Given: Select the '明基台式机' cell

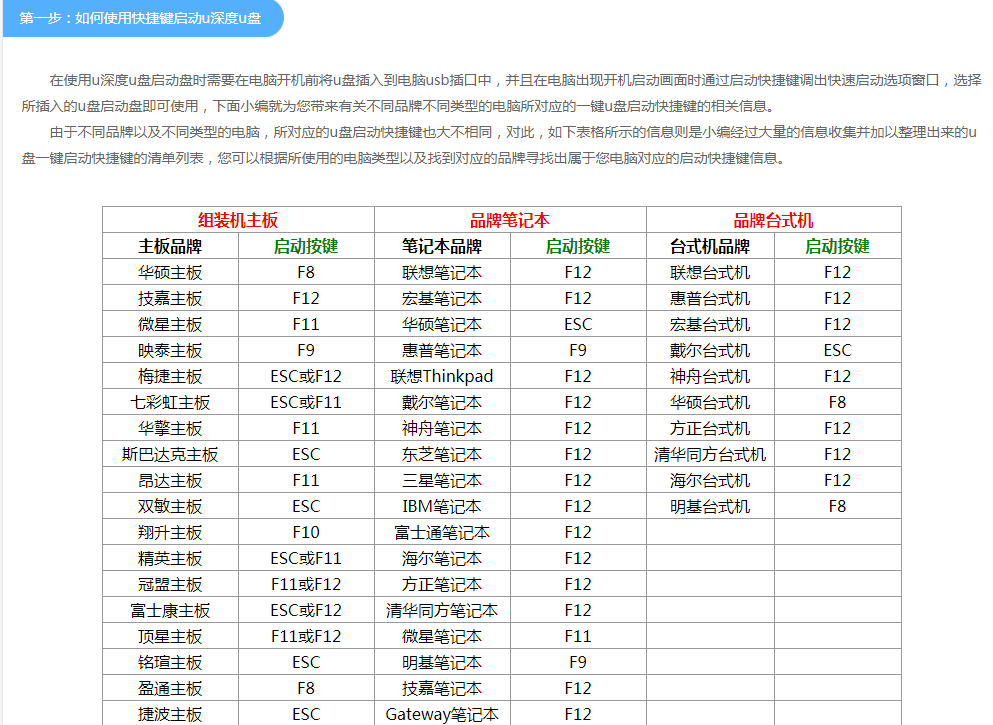Looking at the screenshot, I should click(x=710, y=506).
